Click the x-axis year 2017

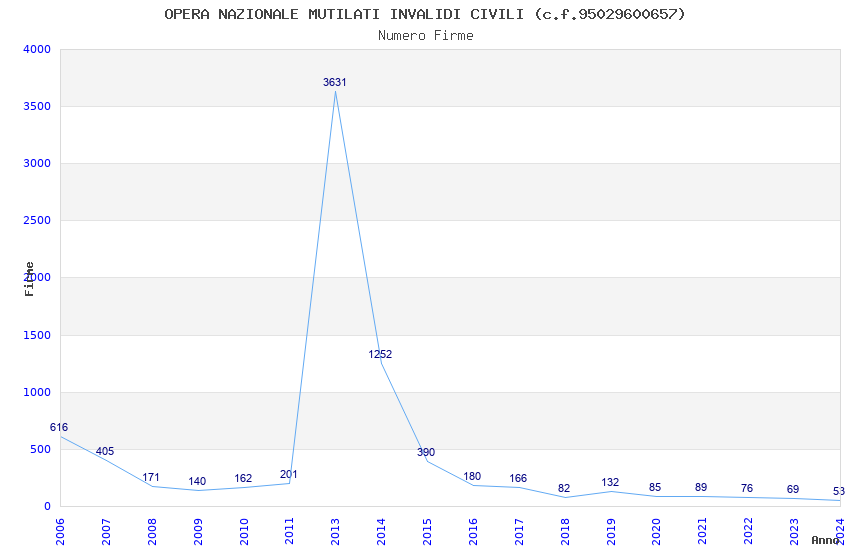pos(519,532)
